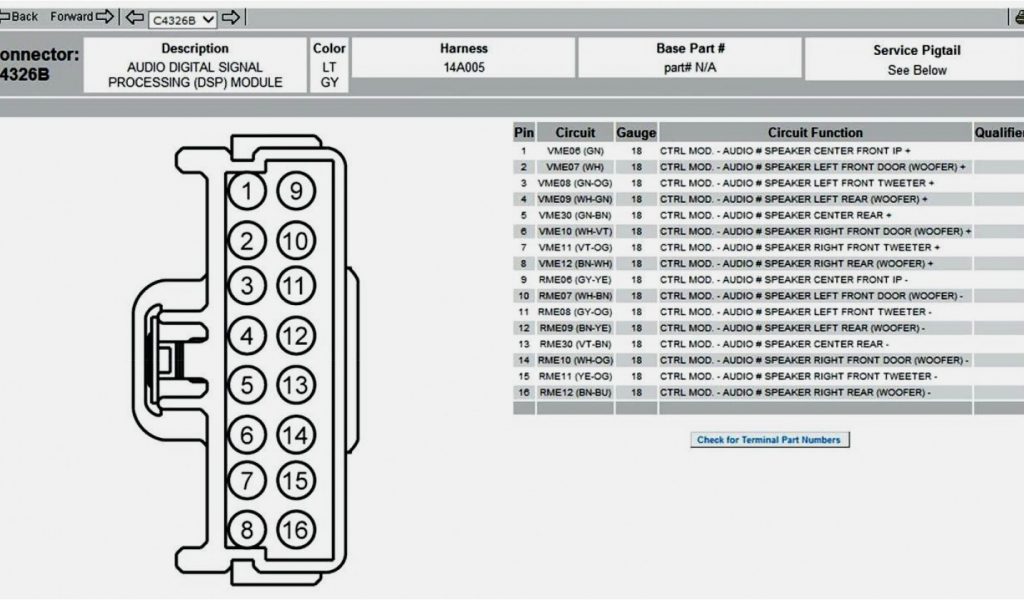
Task: Click the Gauge column header
Action: (x=636, y=132)
